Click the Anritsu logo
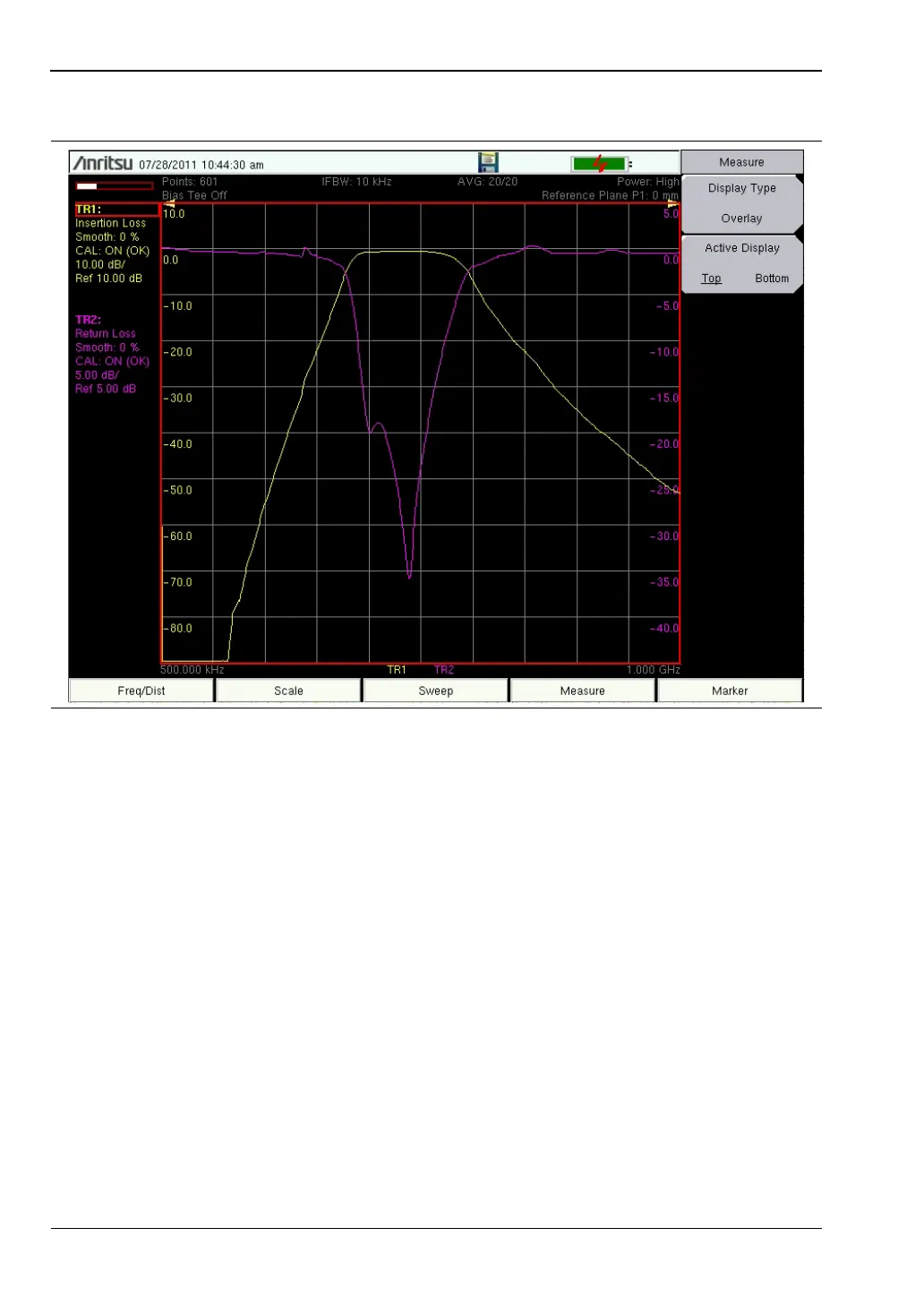924x1305 pixels. tap(103, 163)
